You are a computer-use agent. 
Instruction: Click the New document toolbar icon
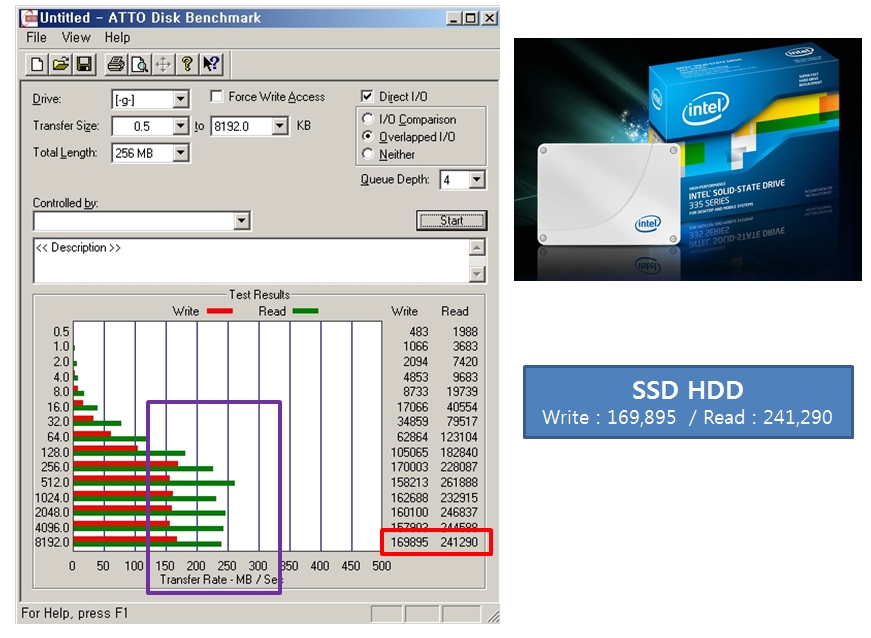pyautogui.click(x=37, y=64)
